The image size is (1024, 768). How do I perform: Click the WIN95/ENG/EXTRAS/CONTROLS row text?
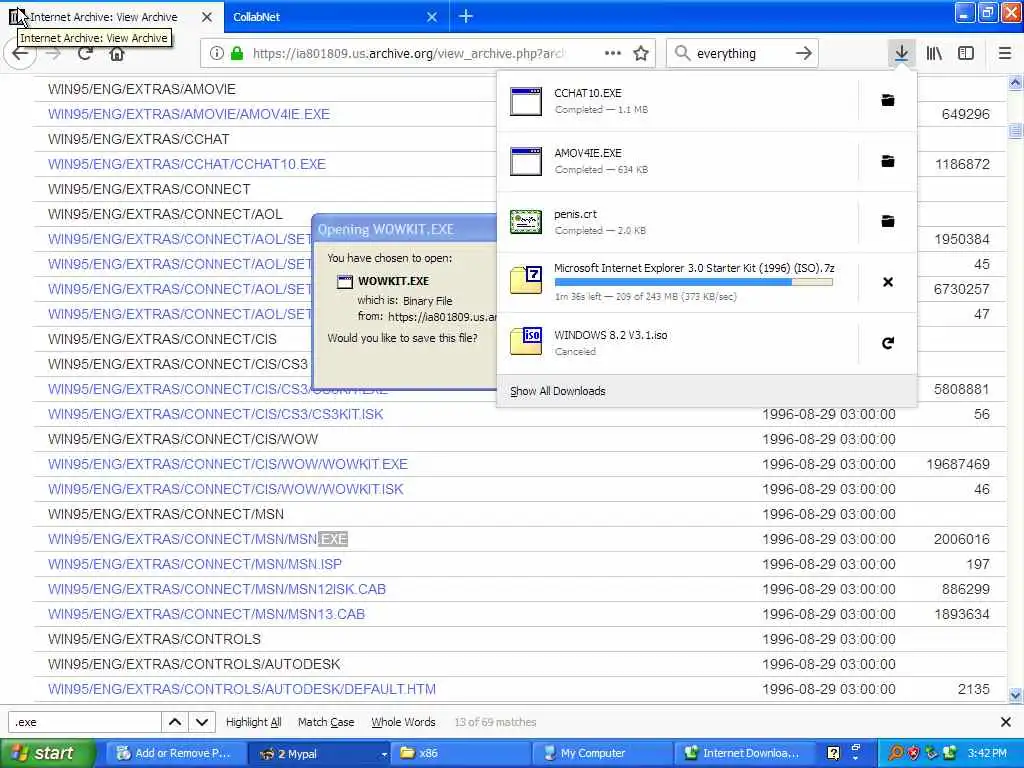click(x=154, y=639)
